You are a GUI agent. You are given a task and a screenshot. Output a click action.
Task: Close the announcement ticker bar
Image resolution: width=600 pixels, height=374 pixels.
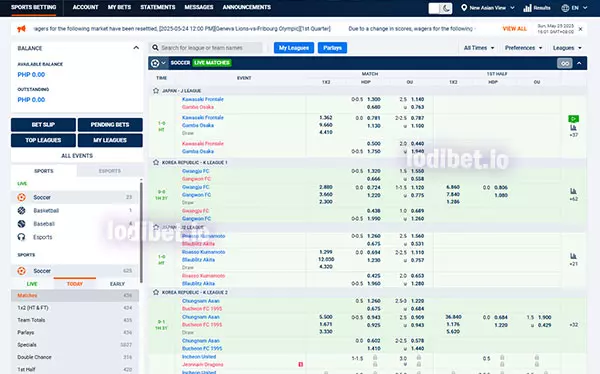click(x=580, y=29)
